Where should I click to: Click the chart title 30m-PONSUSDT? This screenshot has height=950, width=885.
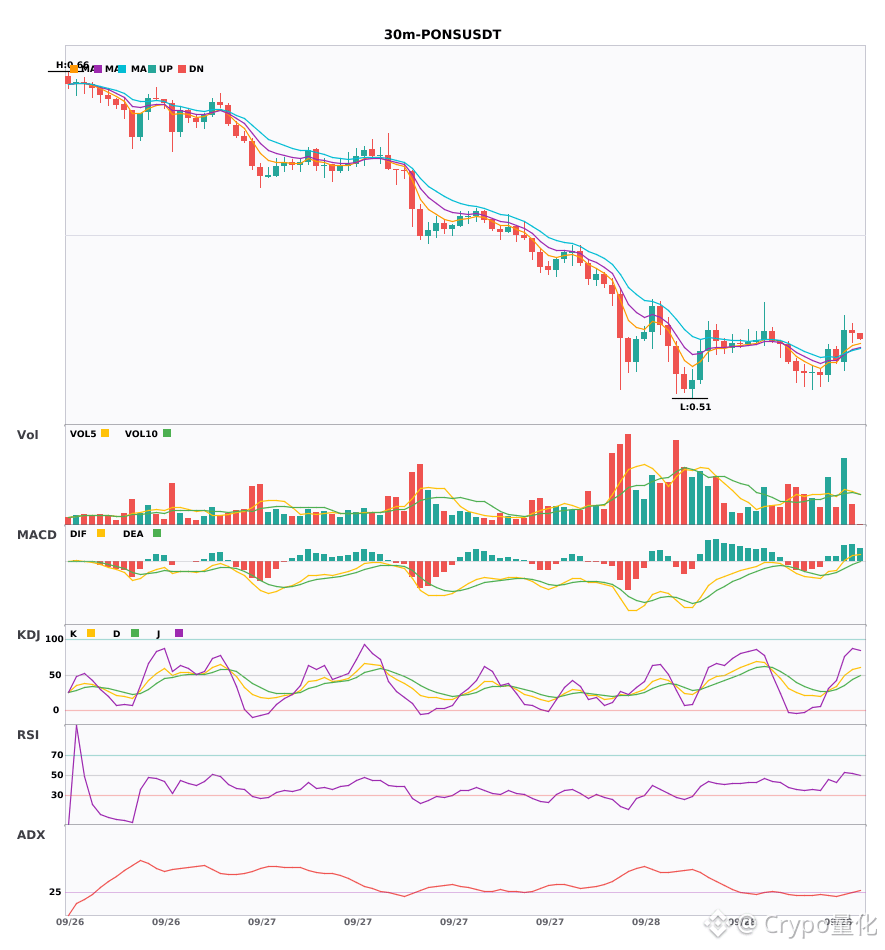(442, 35)
